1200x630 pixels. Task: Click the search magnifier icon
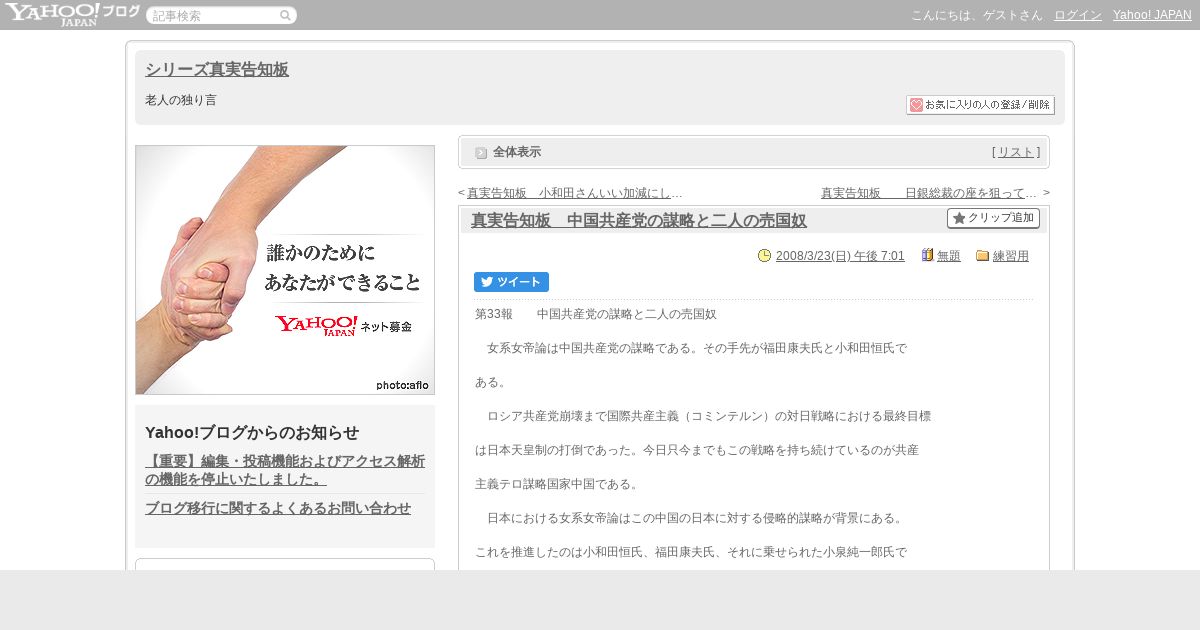click(285, 16)
